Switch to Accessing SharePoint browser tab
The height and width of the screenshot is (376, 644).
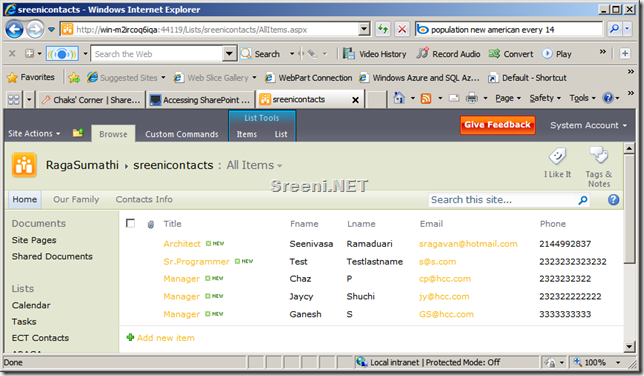tap(200, 99)
